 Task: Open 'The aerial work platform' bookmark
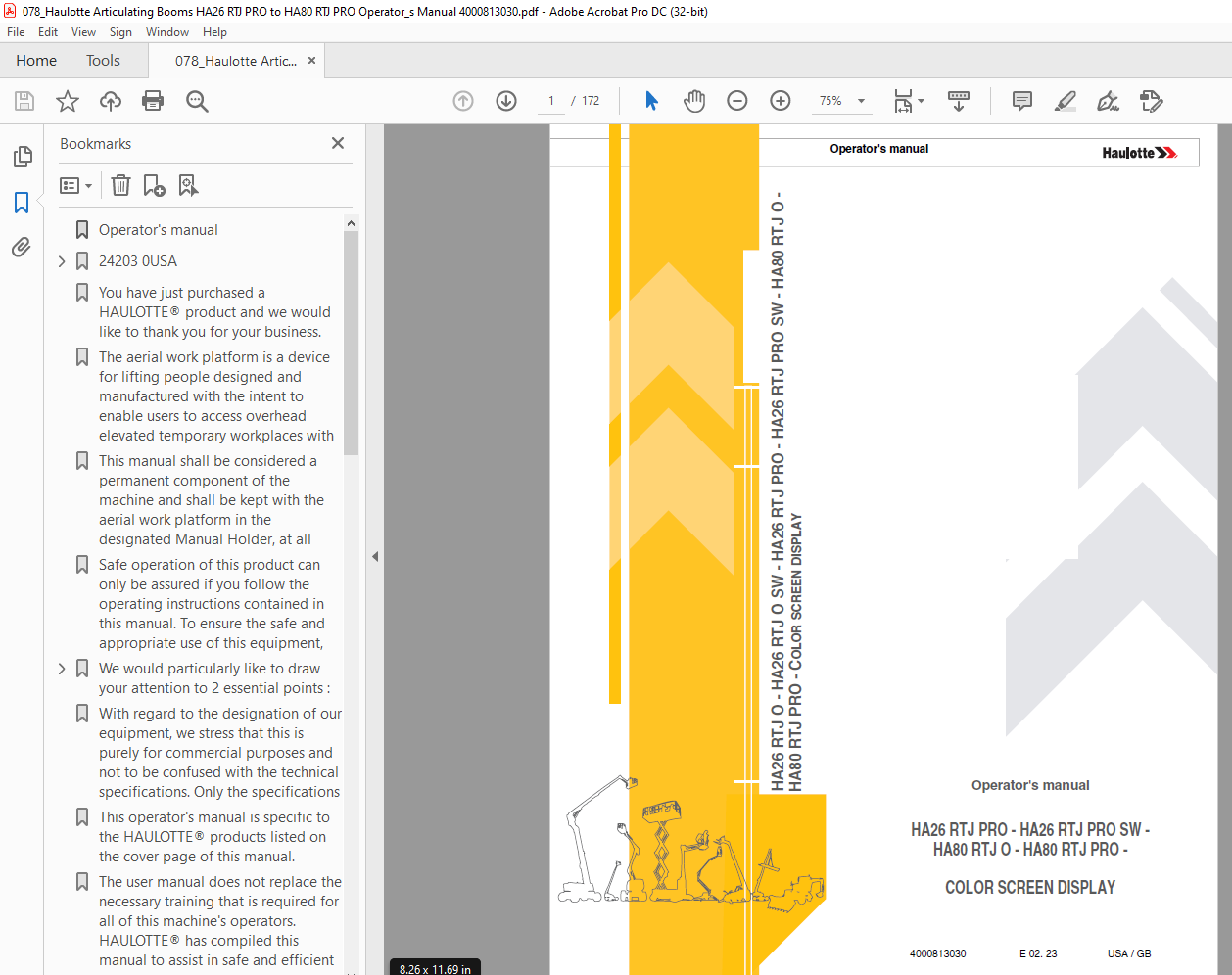(216, 396)
